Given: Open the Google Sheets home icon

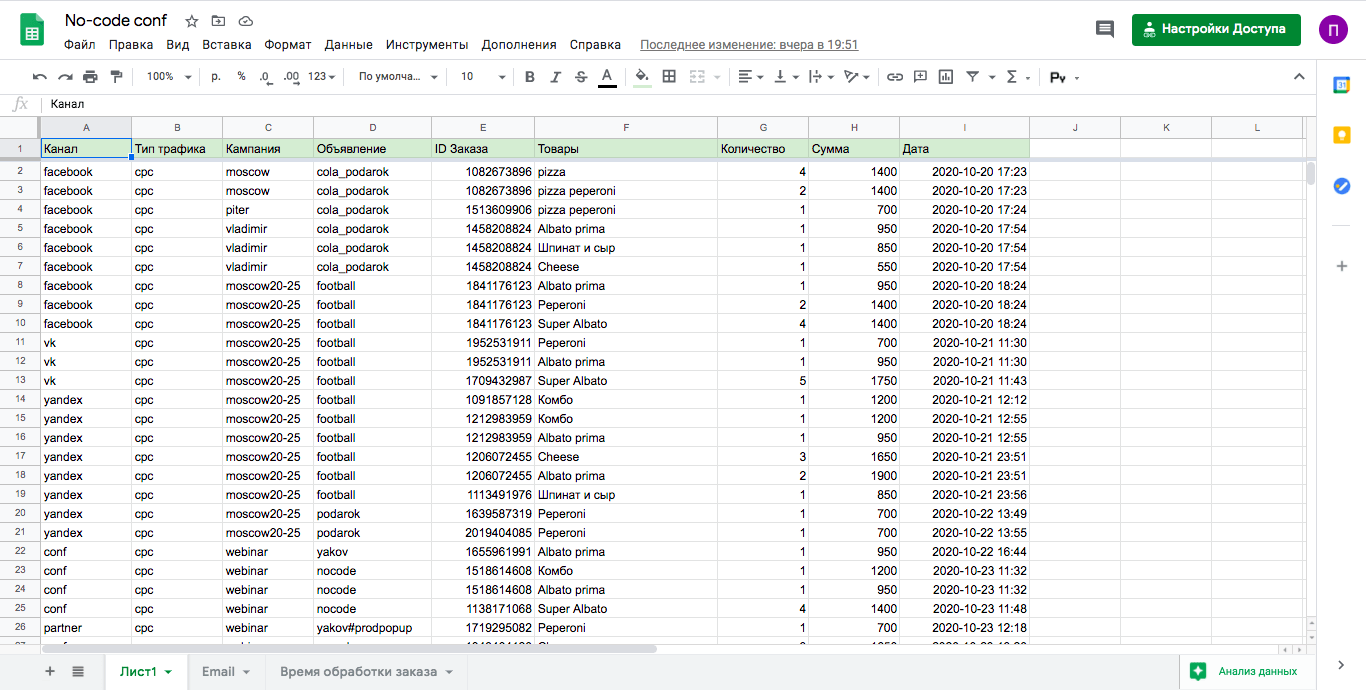Looking at the screenshot, I should pyautogui.click(x=32, y=30).
